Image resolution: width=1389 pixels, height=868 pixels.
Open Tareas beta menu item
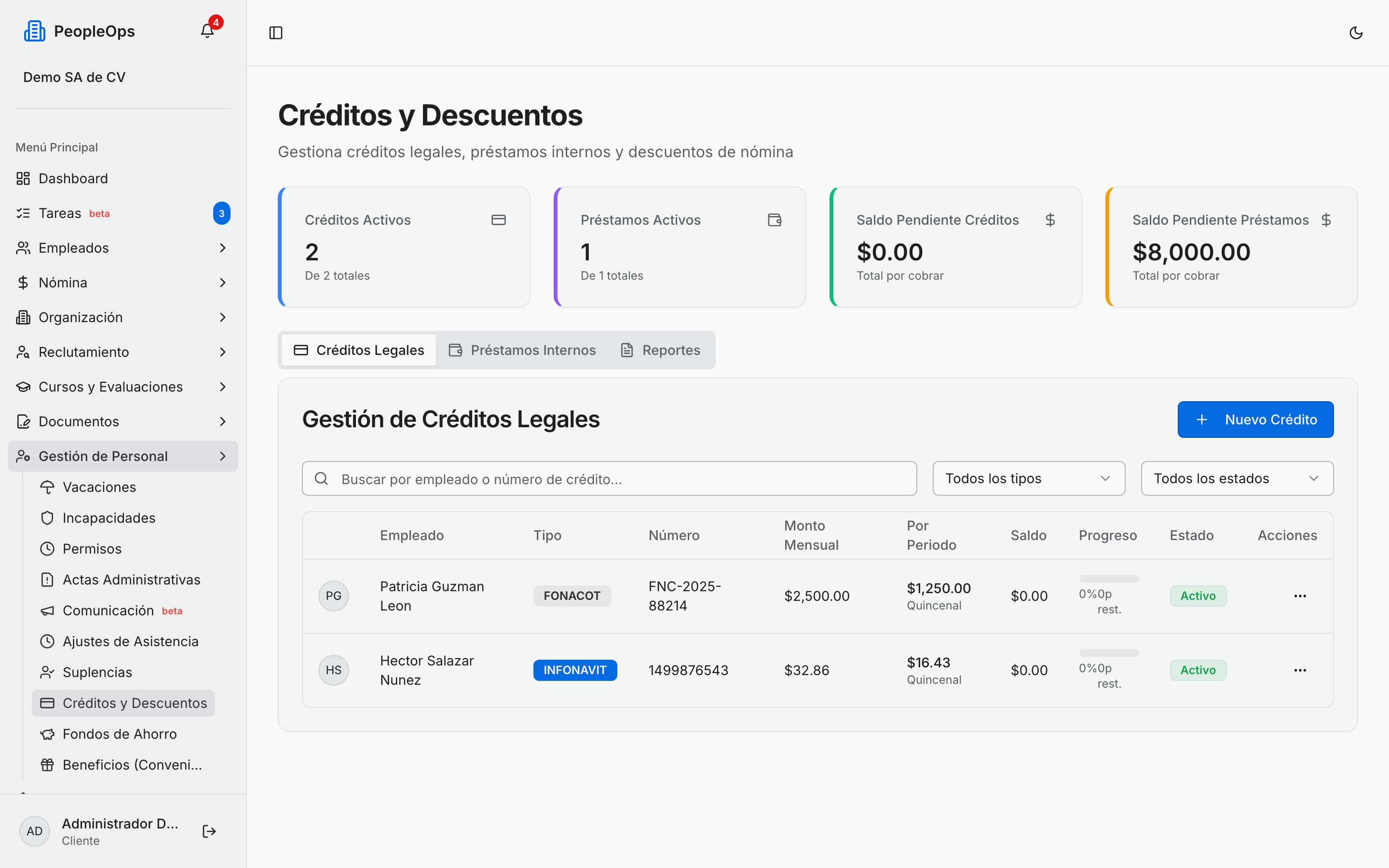pyautogui.click(x=123, y=213)
